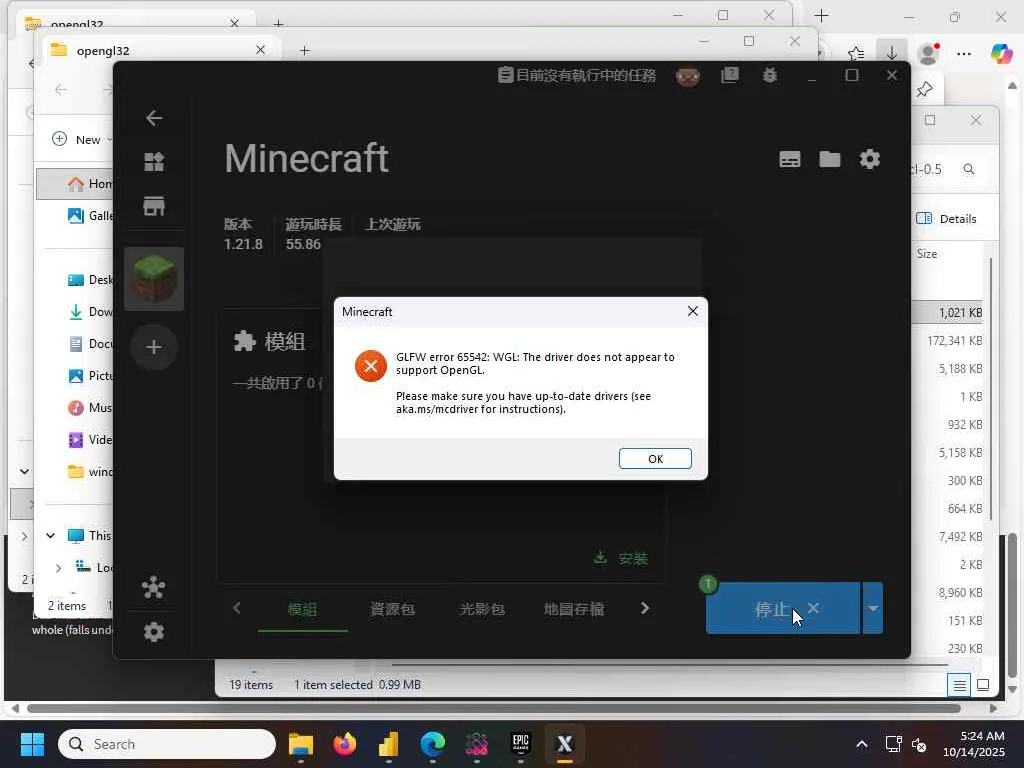Image resolution: width=1024 pixels, height=768 pixels.
Task: Select the 172,341 KB file size row
Action: (x=954, y=340)
